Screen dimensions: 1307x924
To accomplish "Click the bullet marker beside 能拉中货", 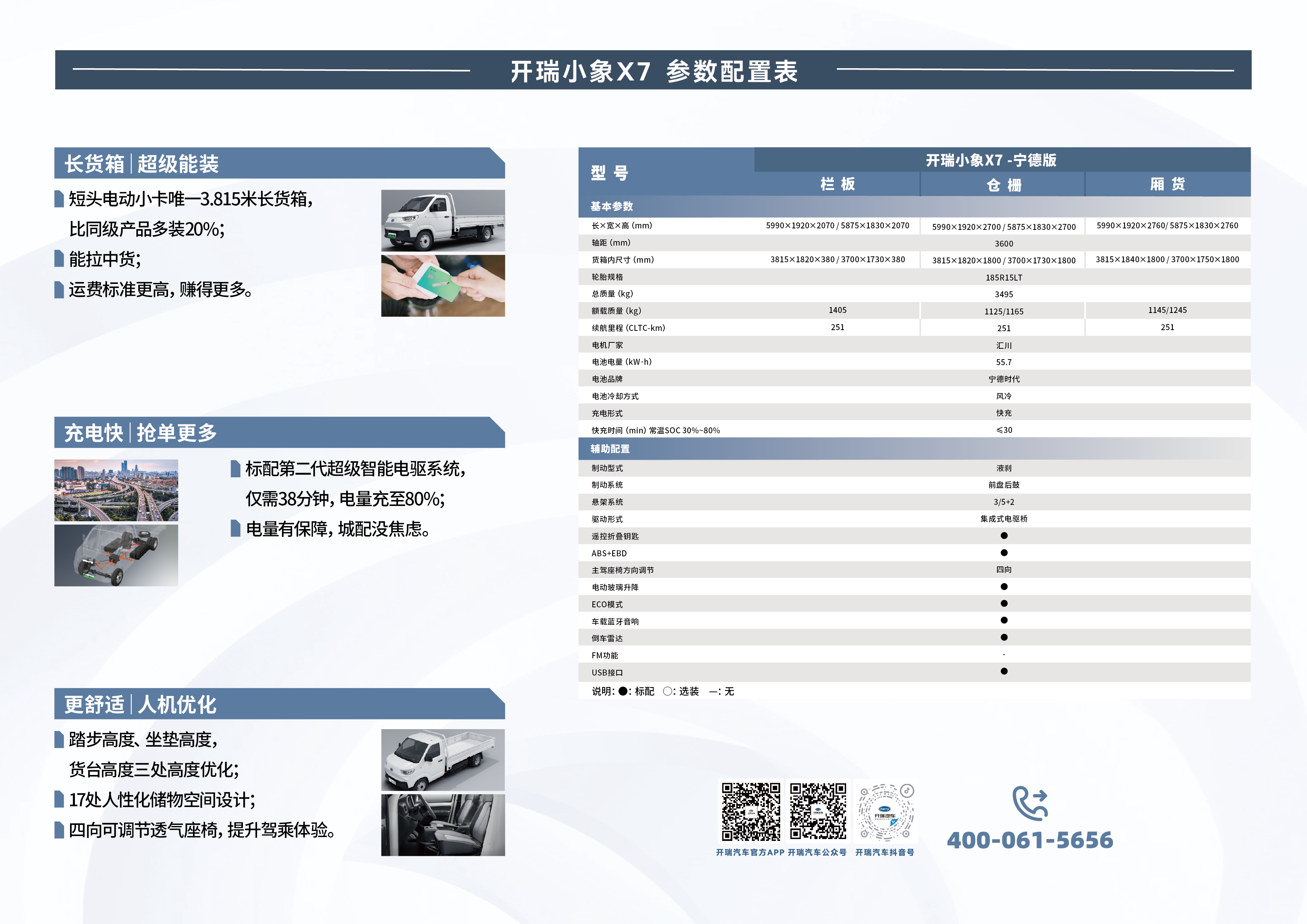I will [x=59, y=259].
